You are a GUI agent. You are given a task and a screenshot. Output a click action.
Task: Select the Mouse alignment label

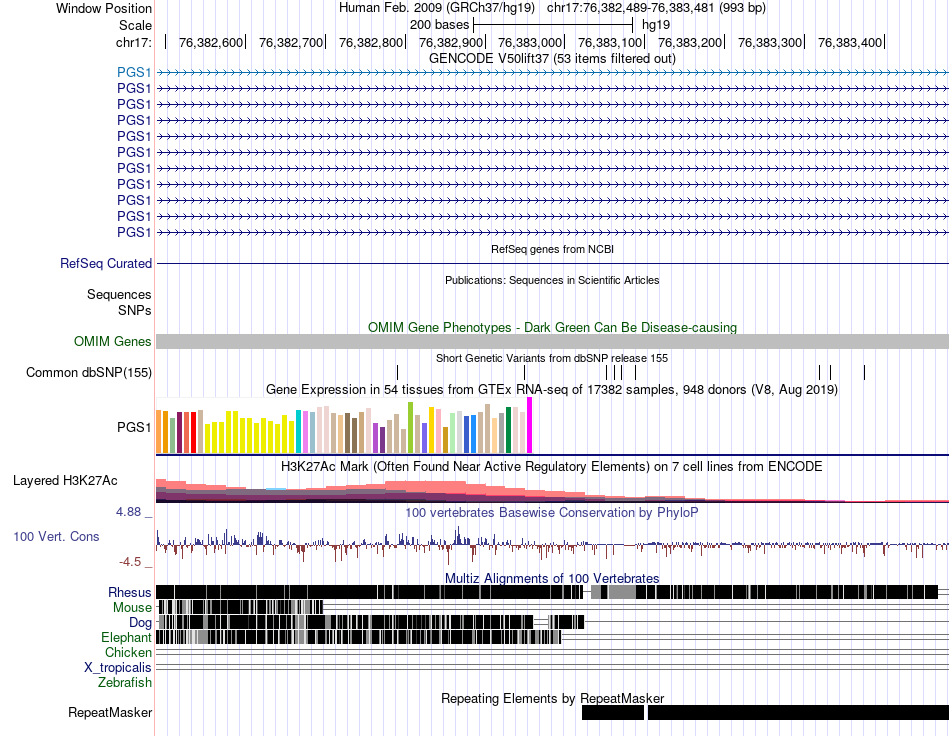[x=132, y=608]
